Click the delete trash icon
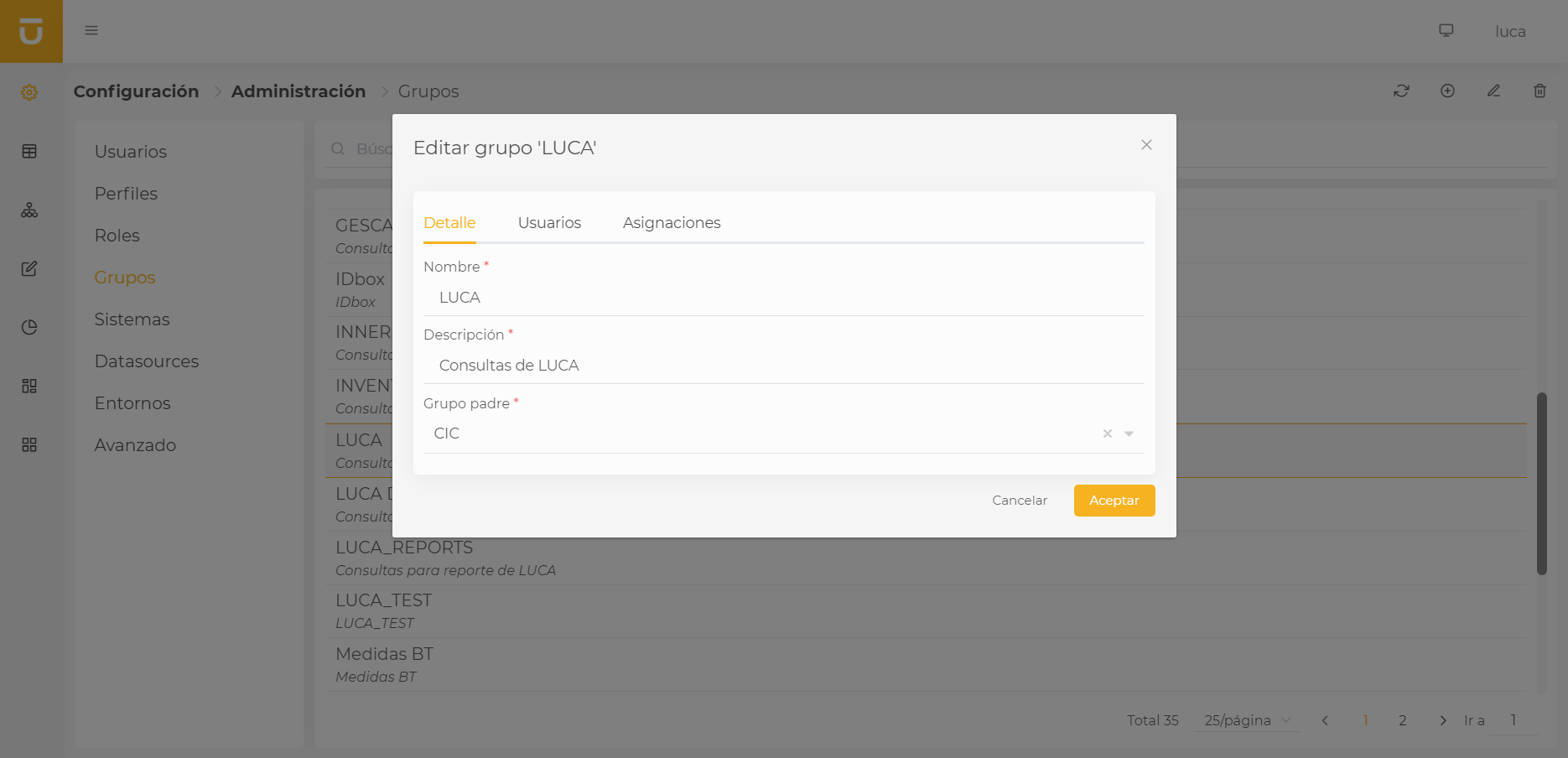Image resolution: width=1568 pixels, height=758 pixels. (1539, 91)
